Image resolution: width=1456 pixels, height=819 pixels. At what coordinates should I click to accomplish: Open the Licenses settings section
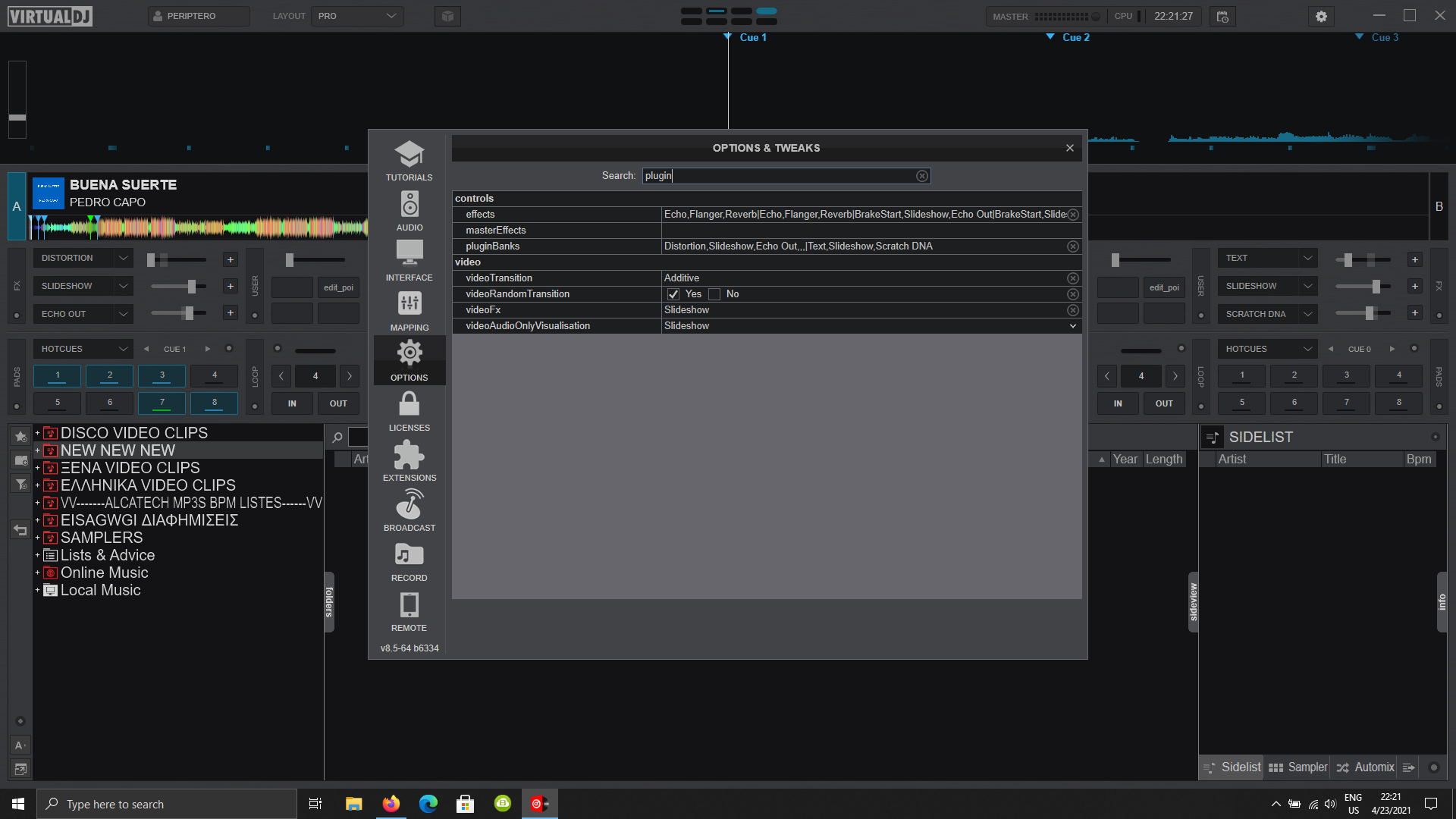[x=409, y=411]
